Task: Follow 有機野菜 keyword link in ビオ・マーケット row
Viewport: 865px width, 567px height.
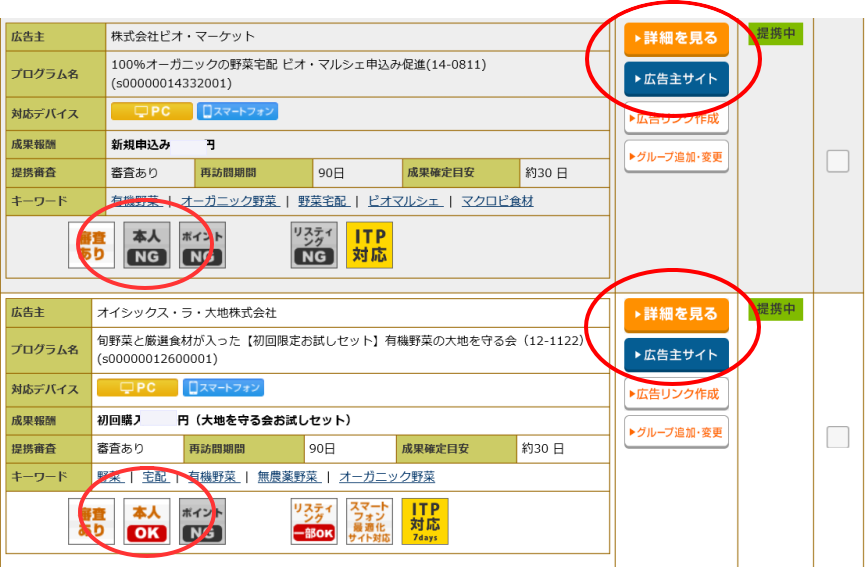Action: point(136,201)
